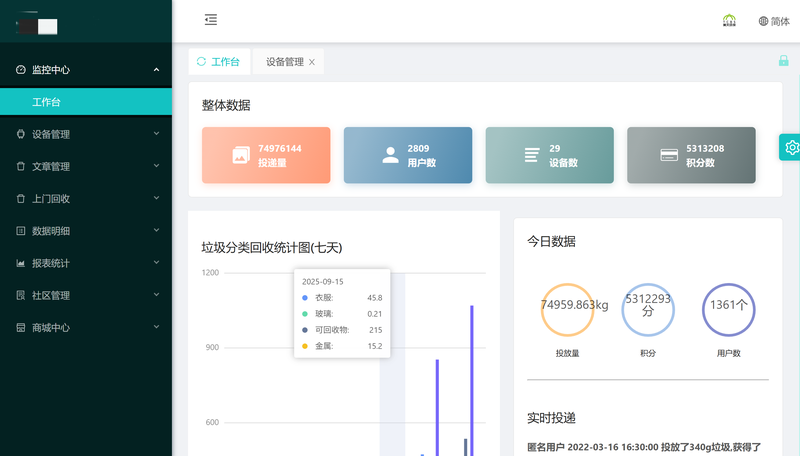Click the 今日数据 heading
800x456 pixels.
pyautogui.click(x=551, y=241)
